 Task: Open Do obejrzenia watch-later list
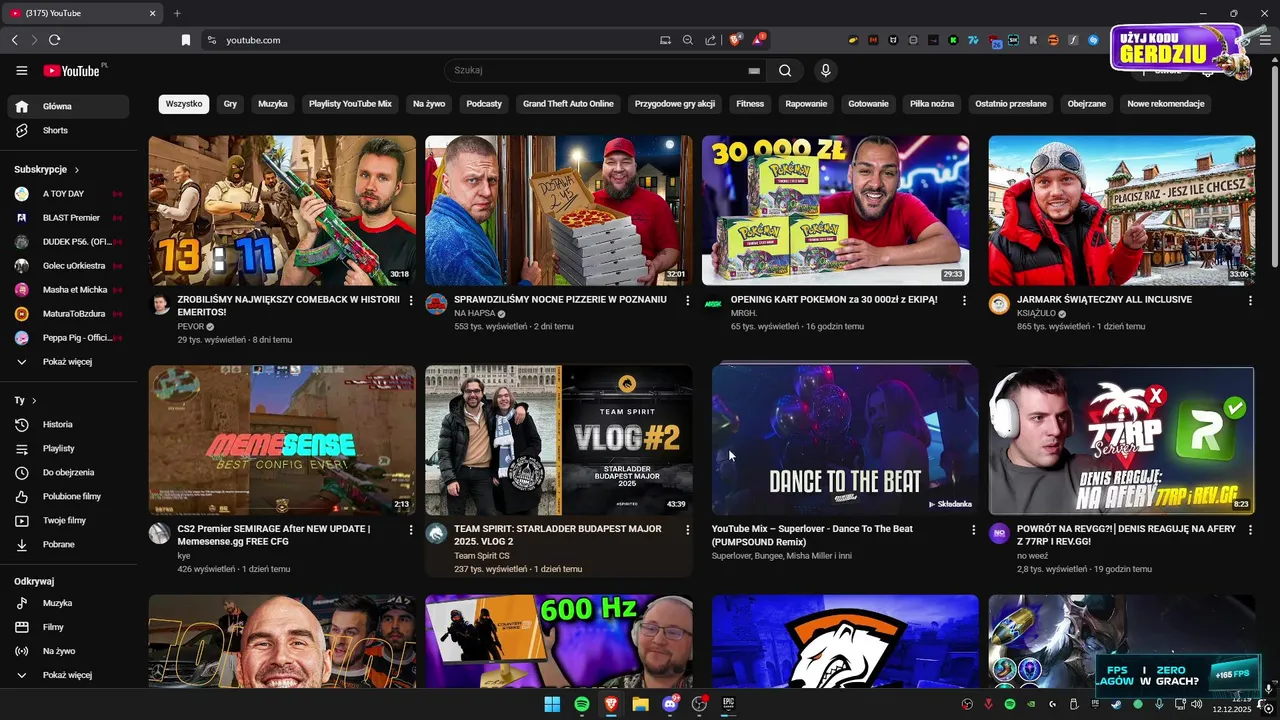click(68, 472)
